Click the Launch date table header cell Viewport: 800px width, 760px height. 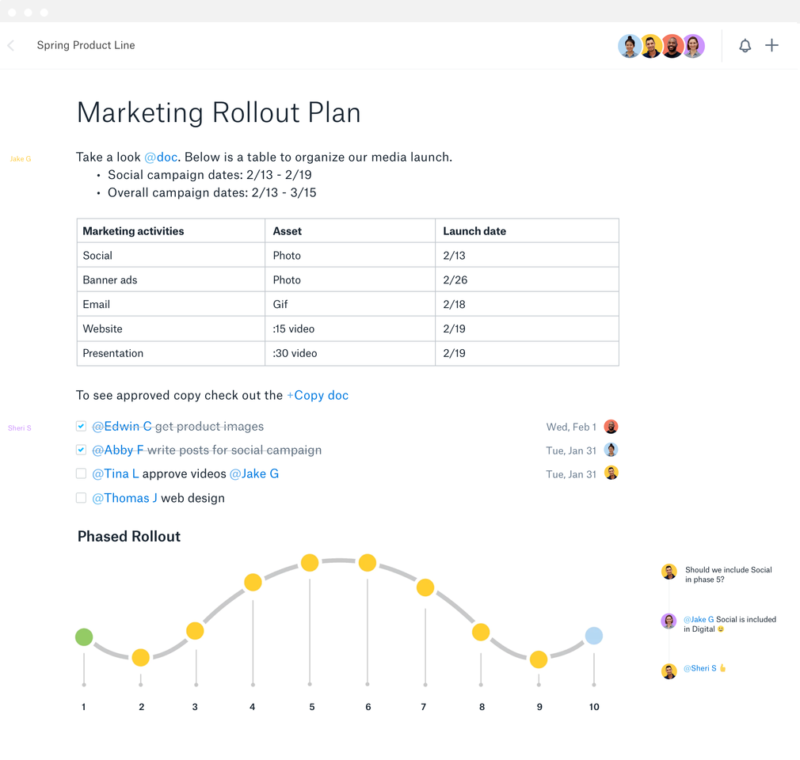tap(474, 231)
